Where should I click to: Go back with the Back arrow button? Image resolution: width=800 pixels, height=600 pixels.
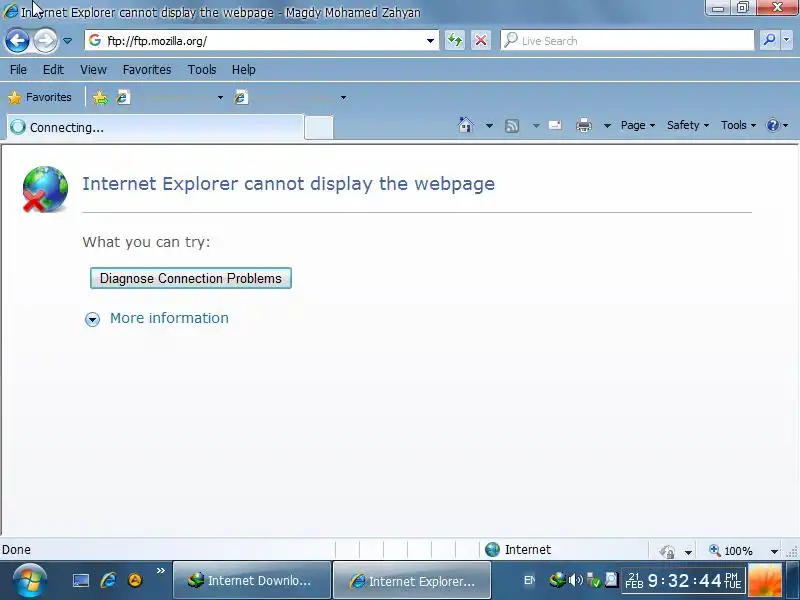click(x=17, y=40)
